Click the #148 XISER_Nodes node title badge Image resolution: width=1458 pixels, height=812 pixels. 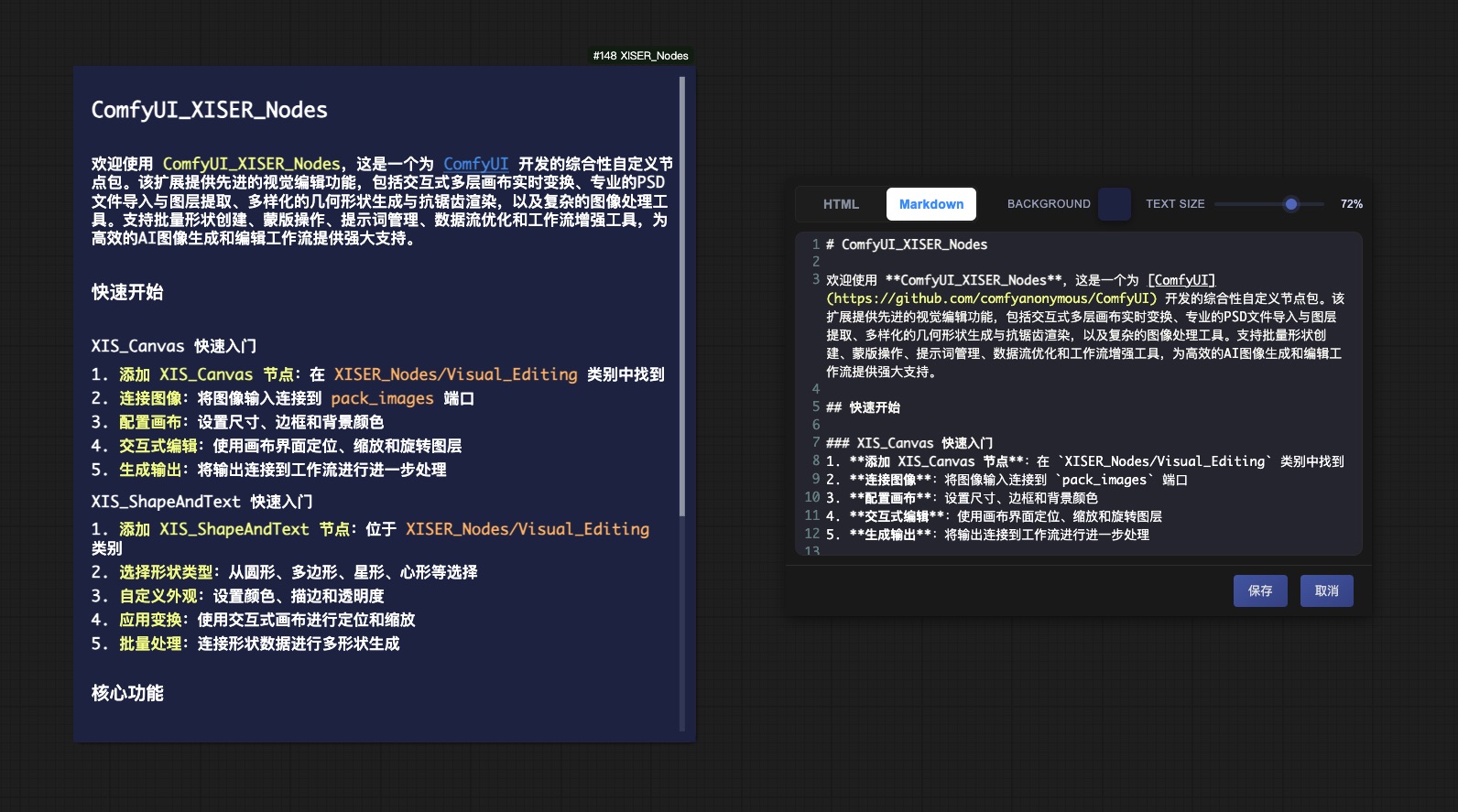click(x=640, y=56)
